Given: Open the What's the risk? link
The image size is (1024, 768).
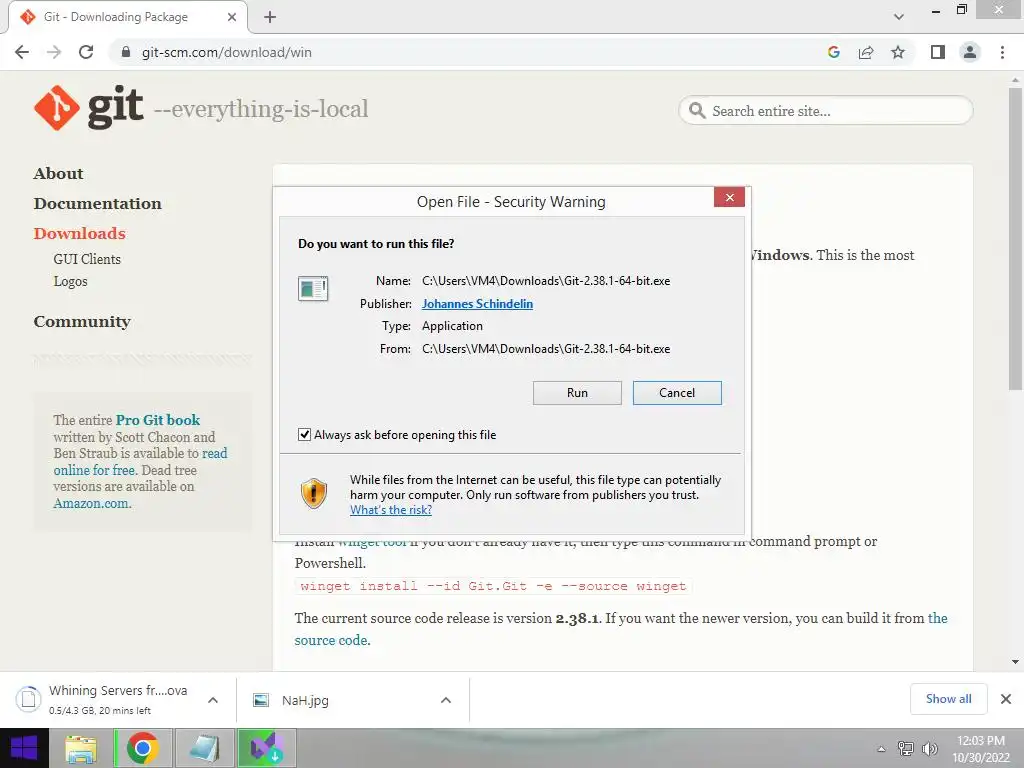Looking at the screenshot, I should (x=391, y=510).
